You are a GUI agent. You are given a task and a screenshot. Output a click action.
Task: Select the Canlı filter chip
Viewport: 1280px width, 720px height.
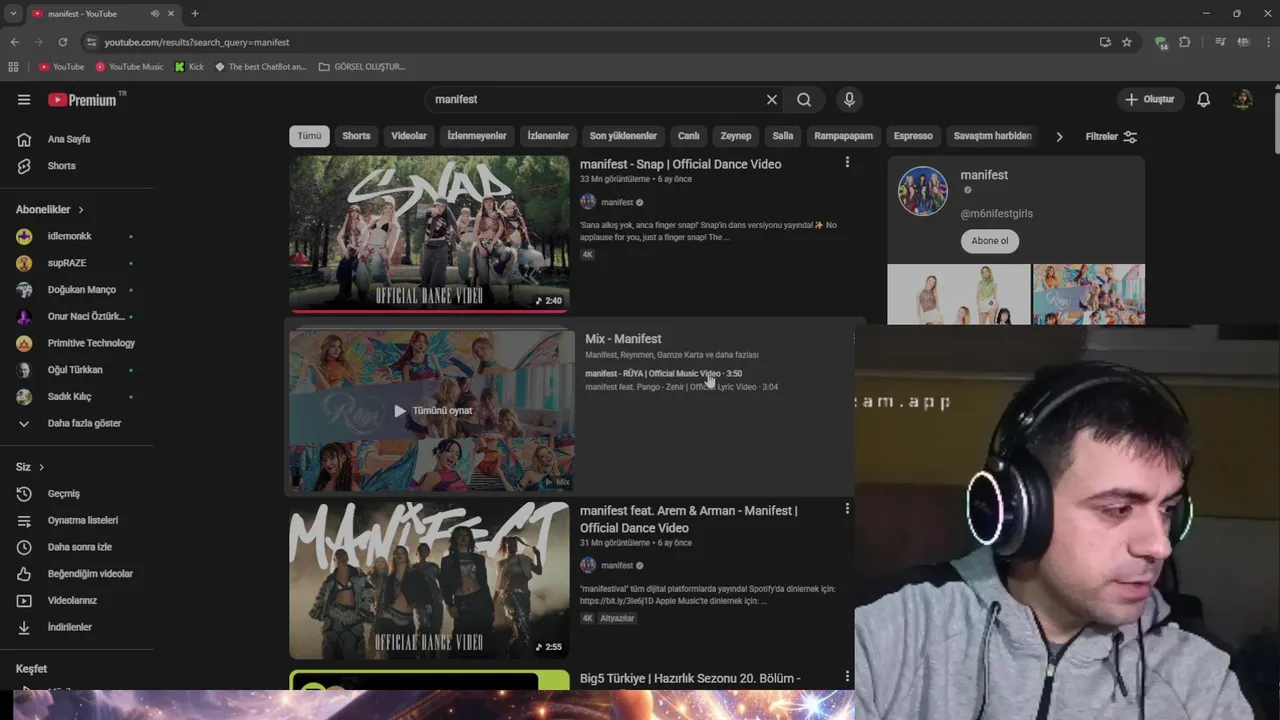click(689, 136)
